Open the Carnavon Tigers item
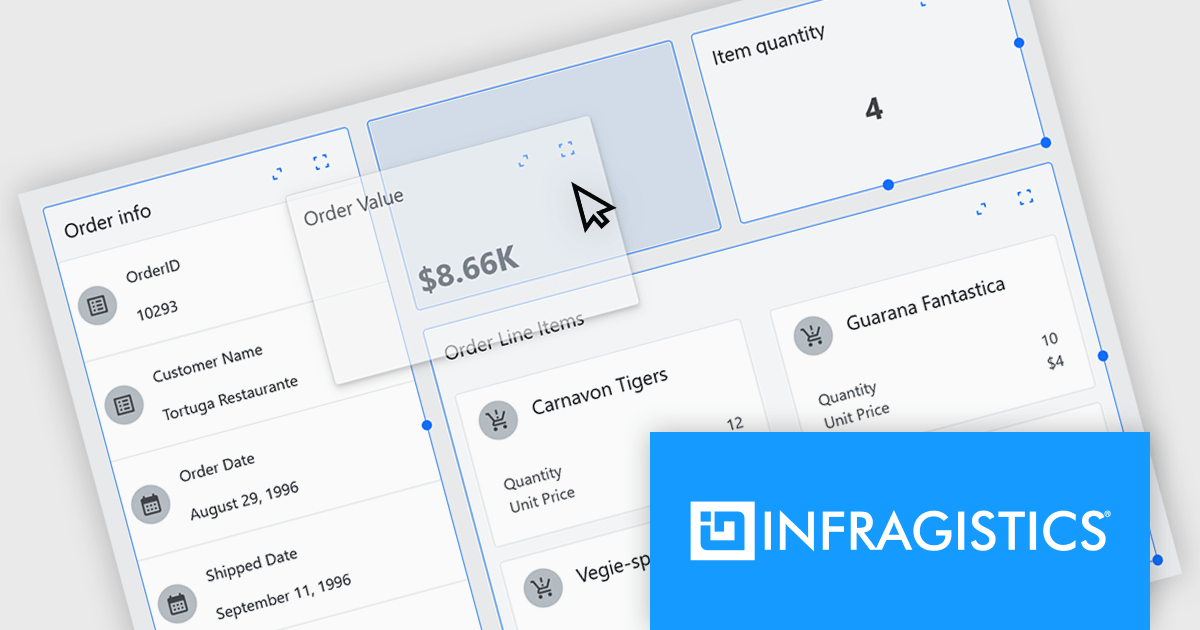Screen dimensions: 1200x630 point(599,390)
